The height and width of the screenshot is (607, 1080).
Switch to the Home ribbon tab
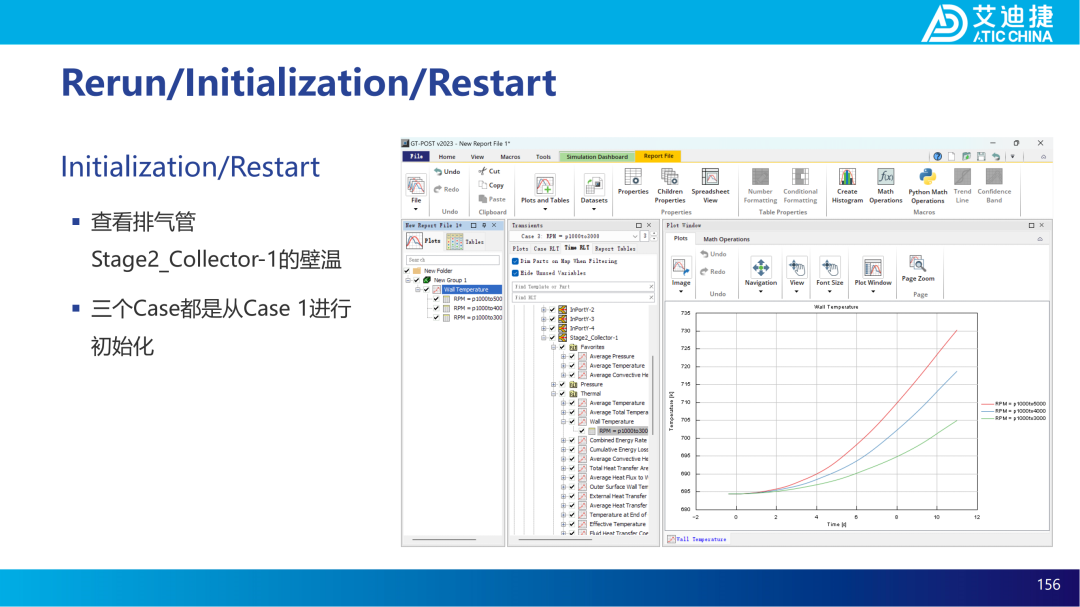447,157
